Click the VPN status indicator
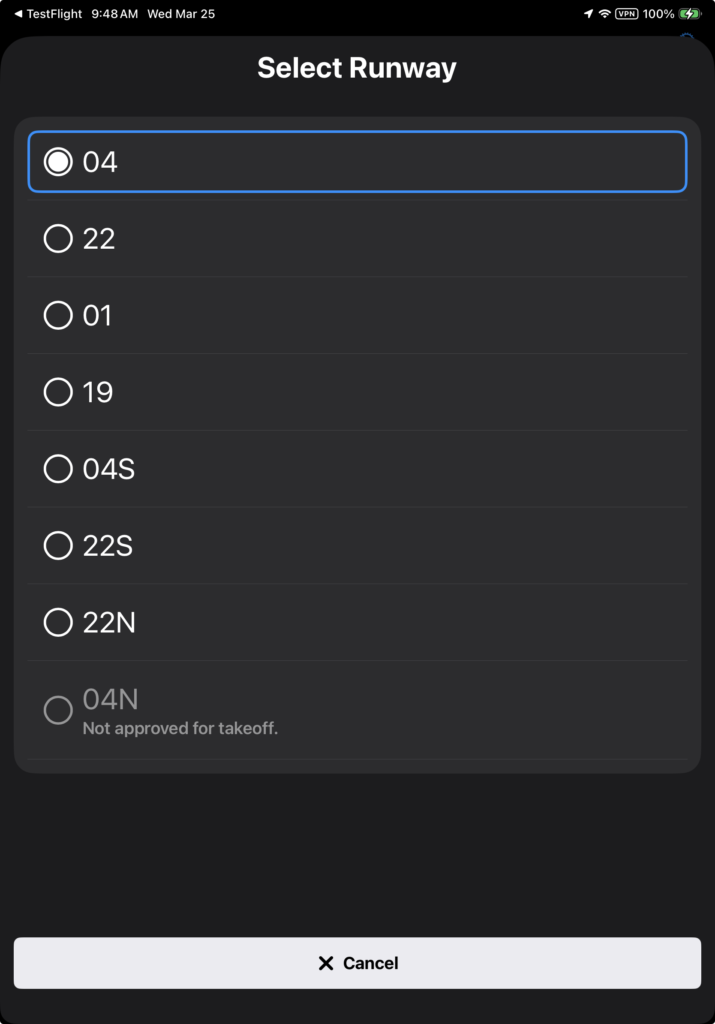 (627, 14)
